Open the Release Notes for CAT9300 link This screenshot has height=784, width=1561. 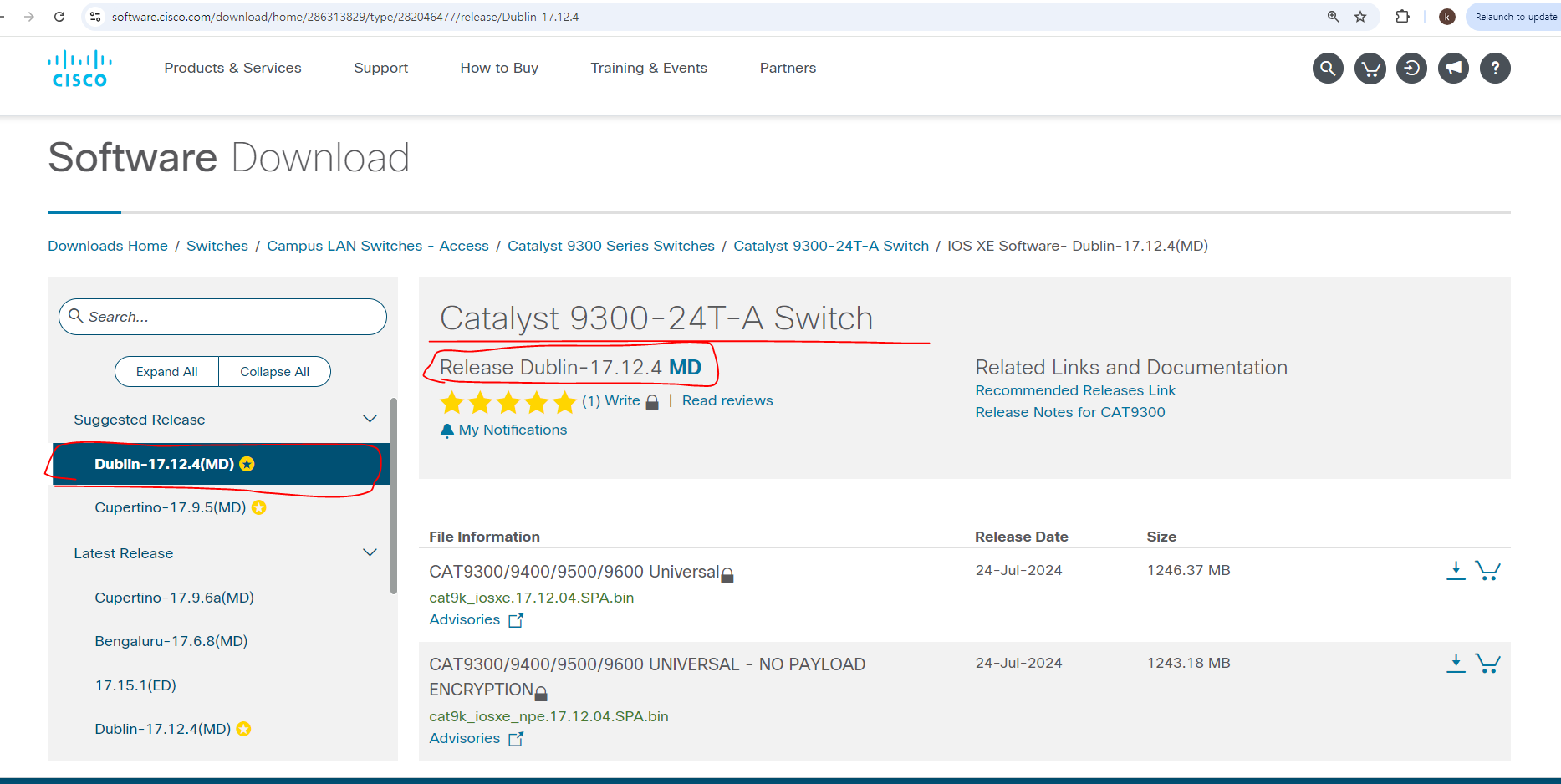(x=1070, y=412)
